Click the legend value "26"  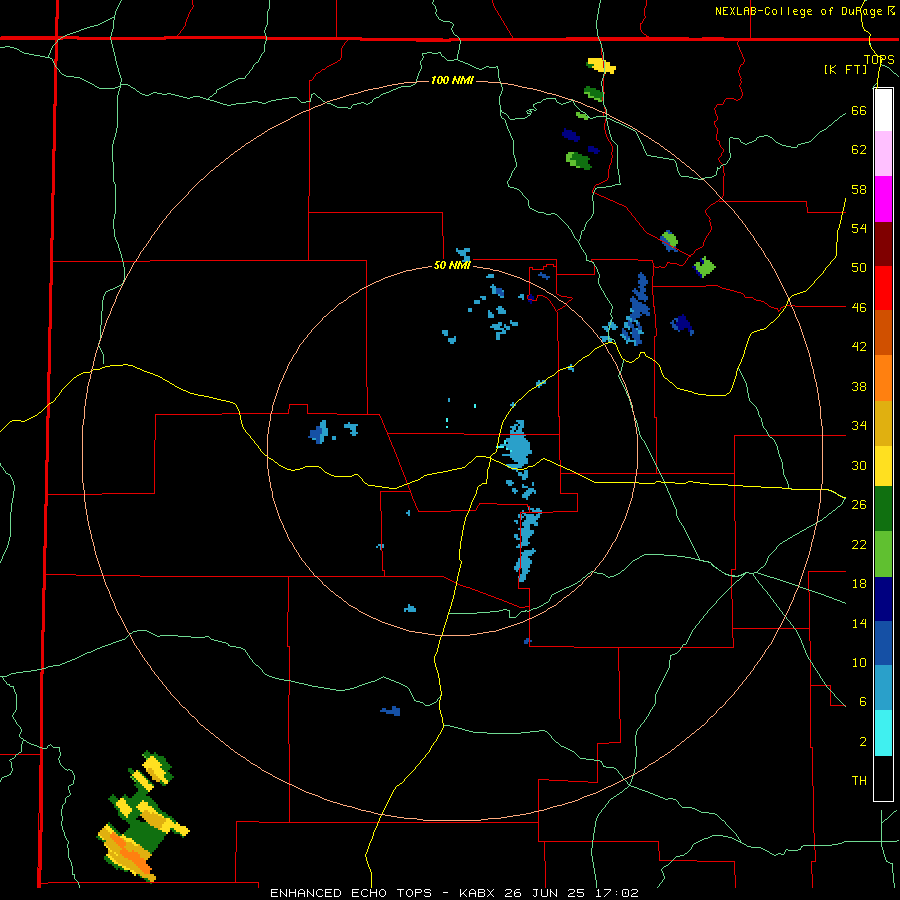[x=859, y=505]
